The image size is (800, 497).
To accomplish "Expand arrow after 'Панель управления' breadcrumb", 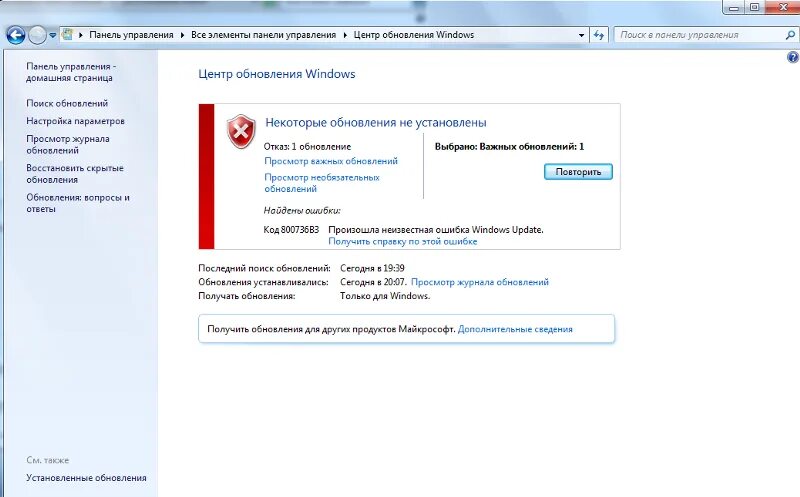I will [x=182, y=35].
